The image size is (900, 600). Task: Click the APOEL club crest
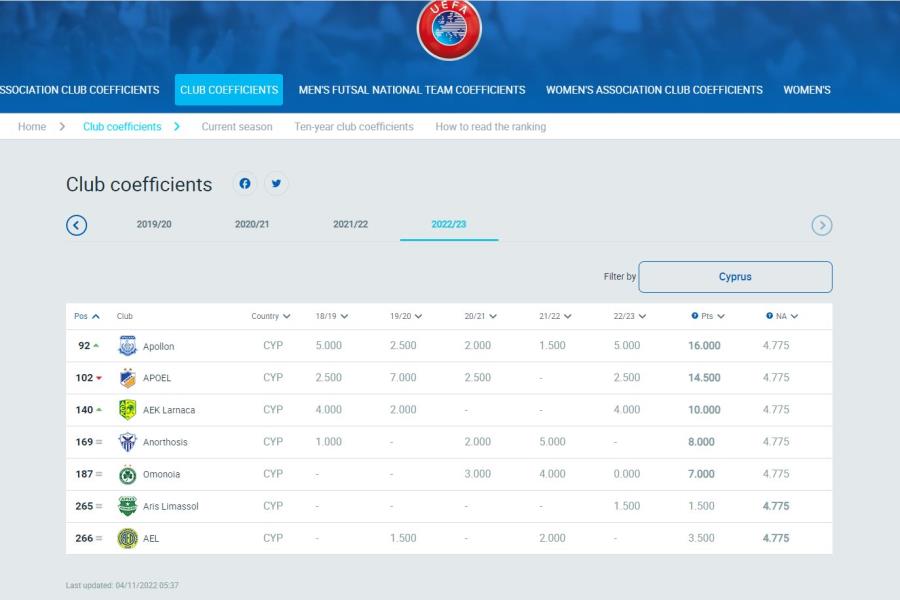click(127, 378)
